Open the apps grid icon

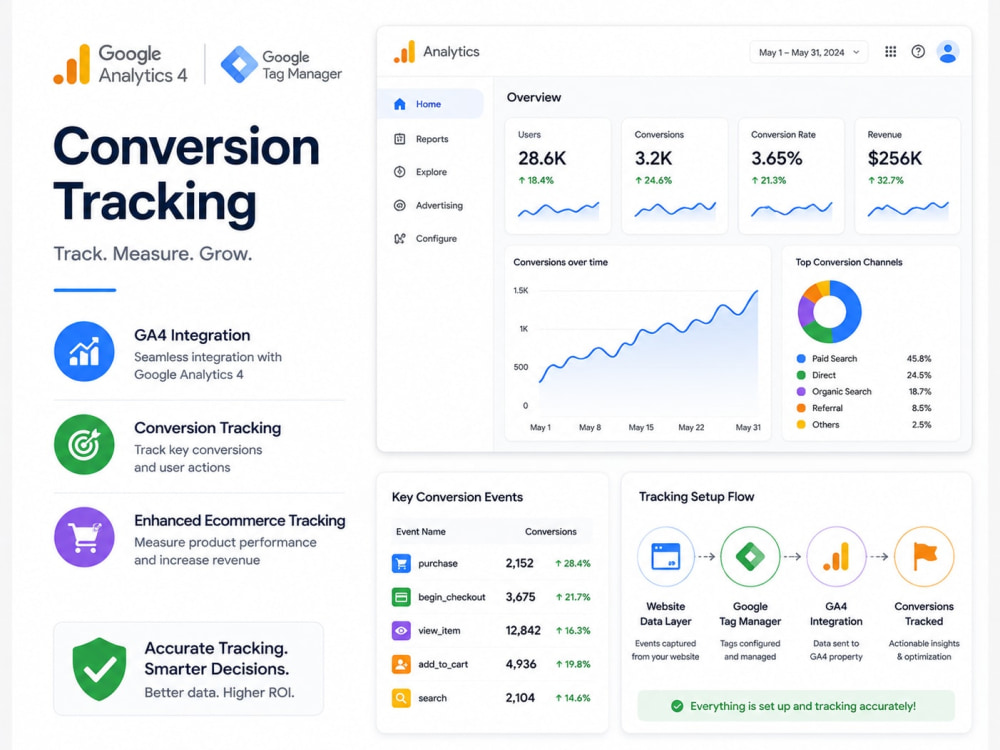(890, 52)
